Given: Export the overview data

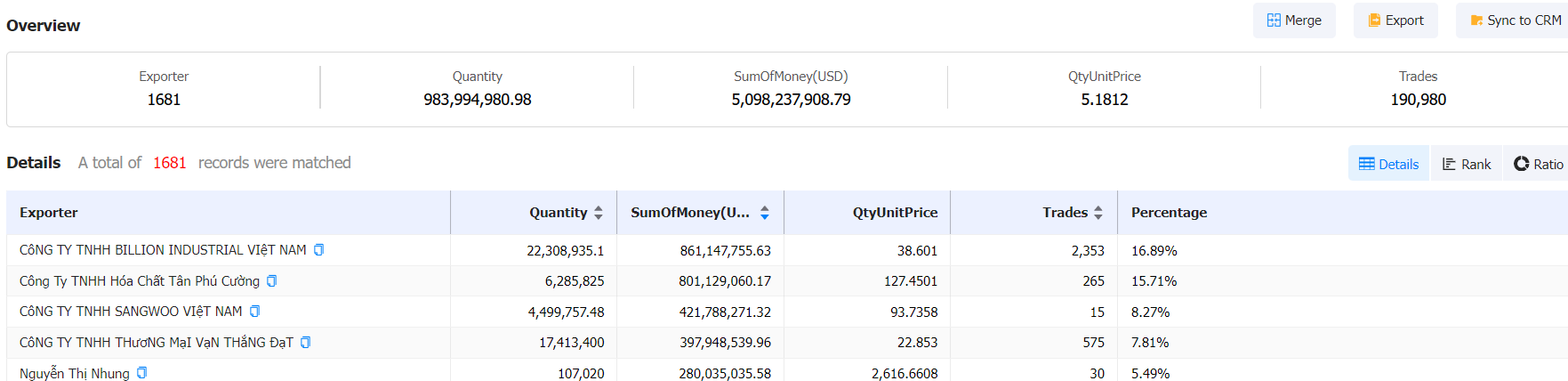Looking at the screenshot, I should point(1395,20).
